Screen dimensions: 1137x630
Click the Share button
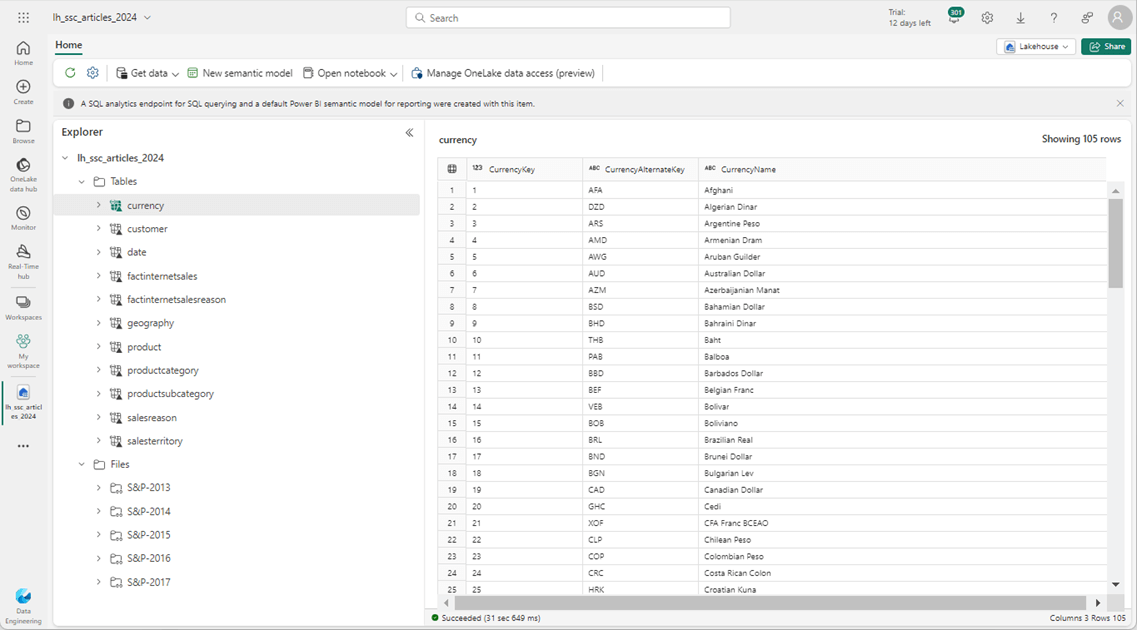point(1106,47)
